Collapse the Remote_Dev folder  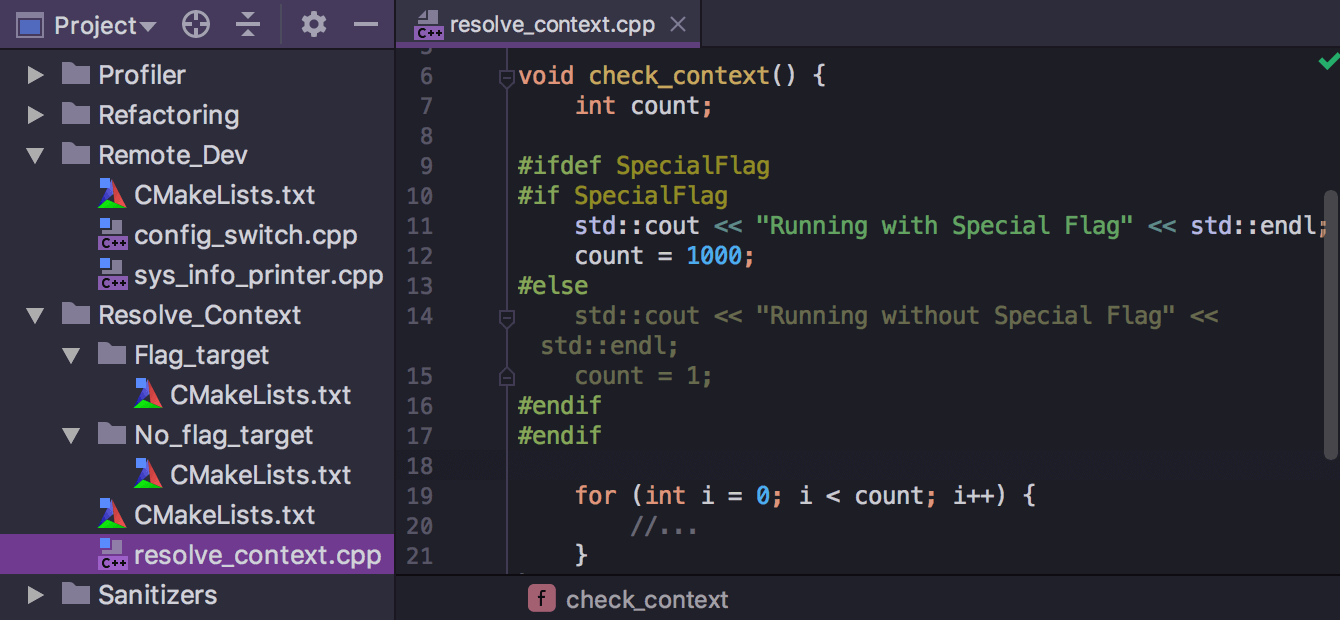[x=36, y=155]
